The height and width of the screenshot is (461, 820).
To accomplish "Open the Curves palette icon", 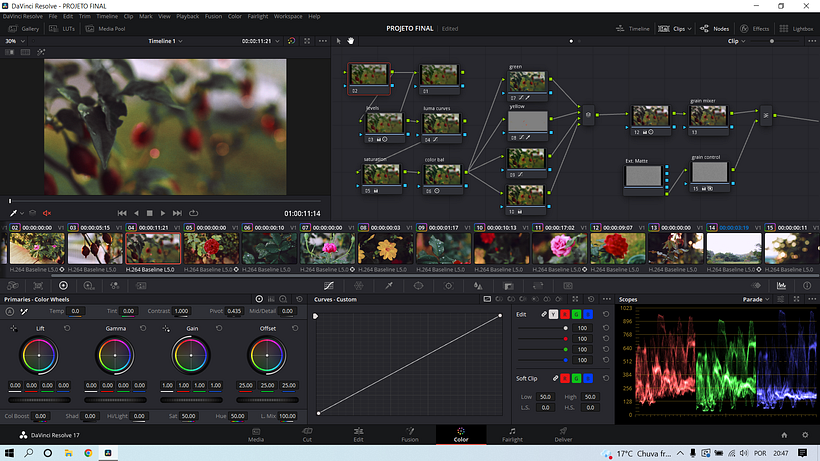I will point(328,286).
